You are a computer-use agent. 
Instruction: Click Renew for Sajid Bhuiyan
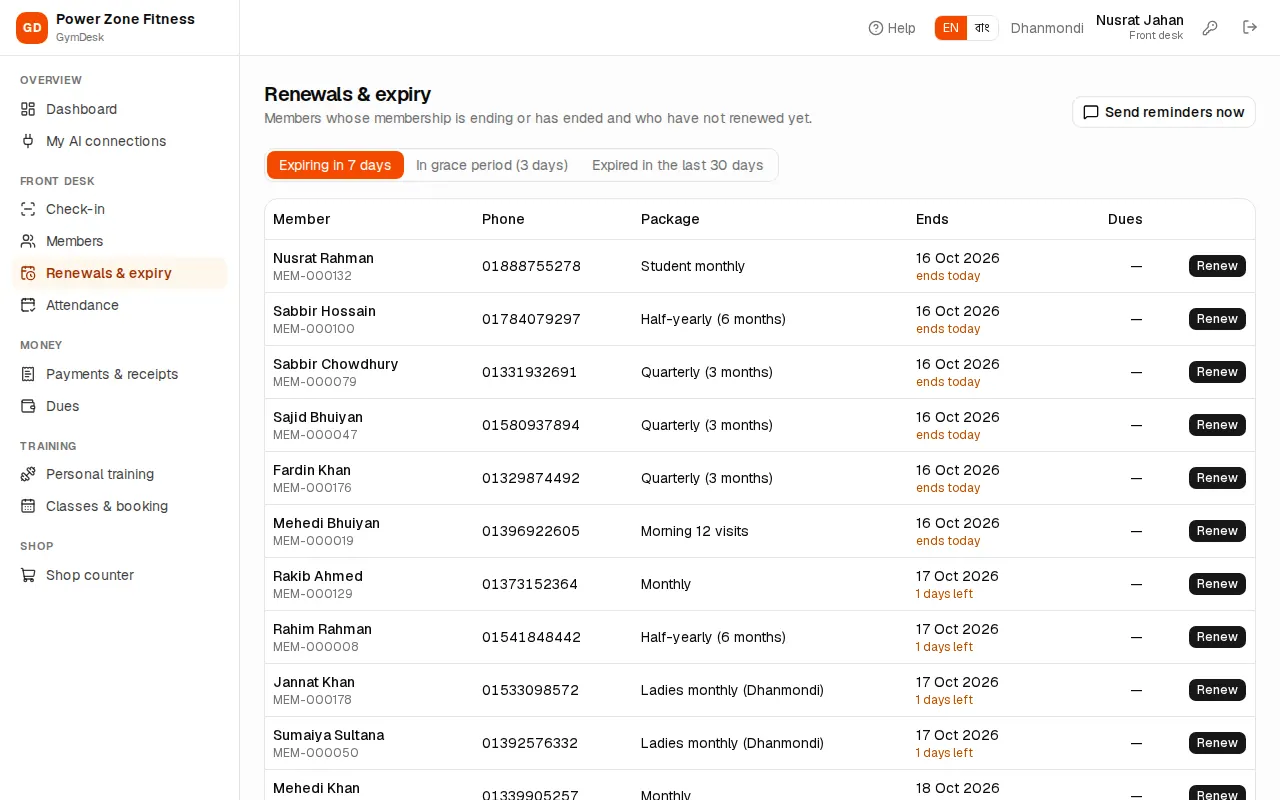[x=1217, y=425]
